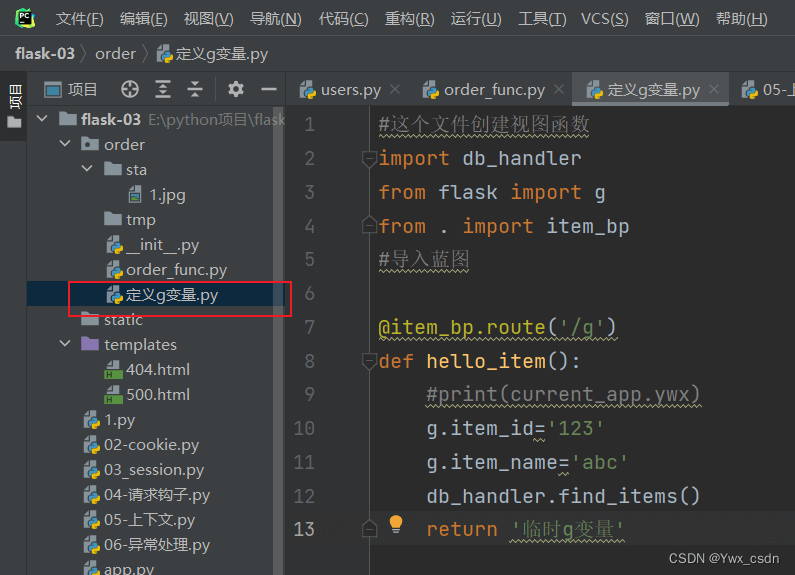Image resolution: width=795 pixels, height=575 pixels.
Task: Close the order_func.py editor tab
Action: click(x=559, y=90)
